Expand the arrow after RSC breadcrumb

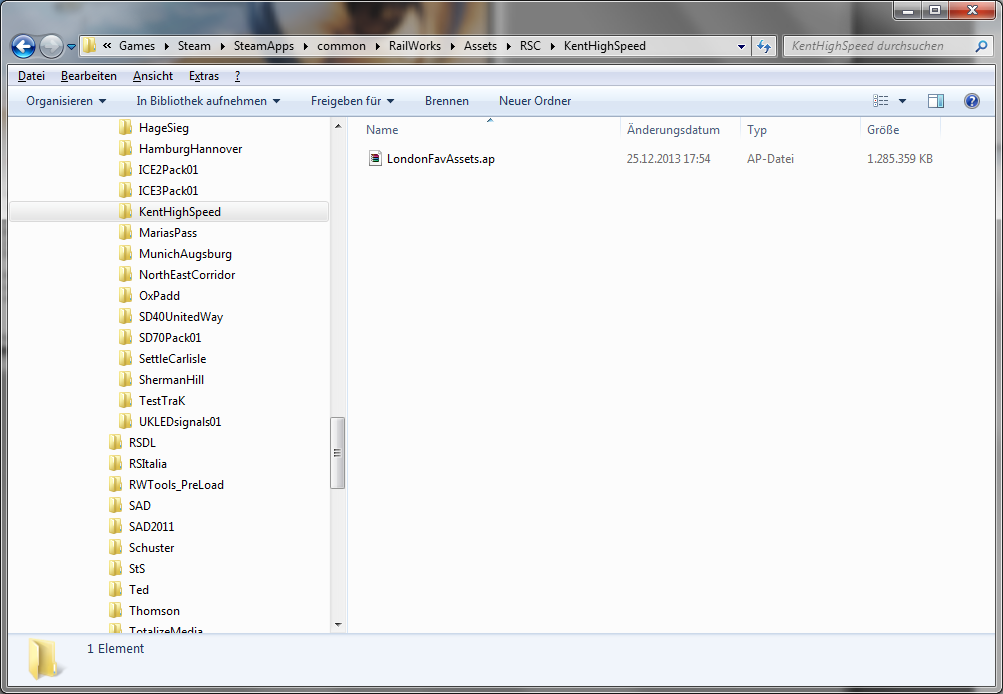[553, 46]
